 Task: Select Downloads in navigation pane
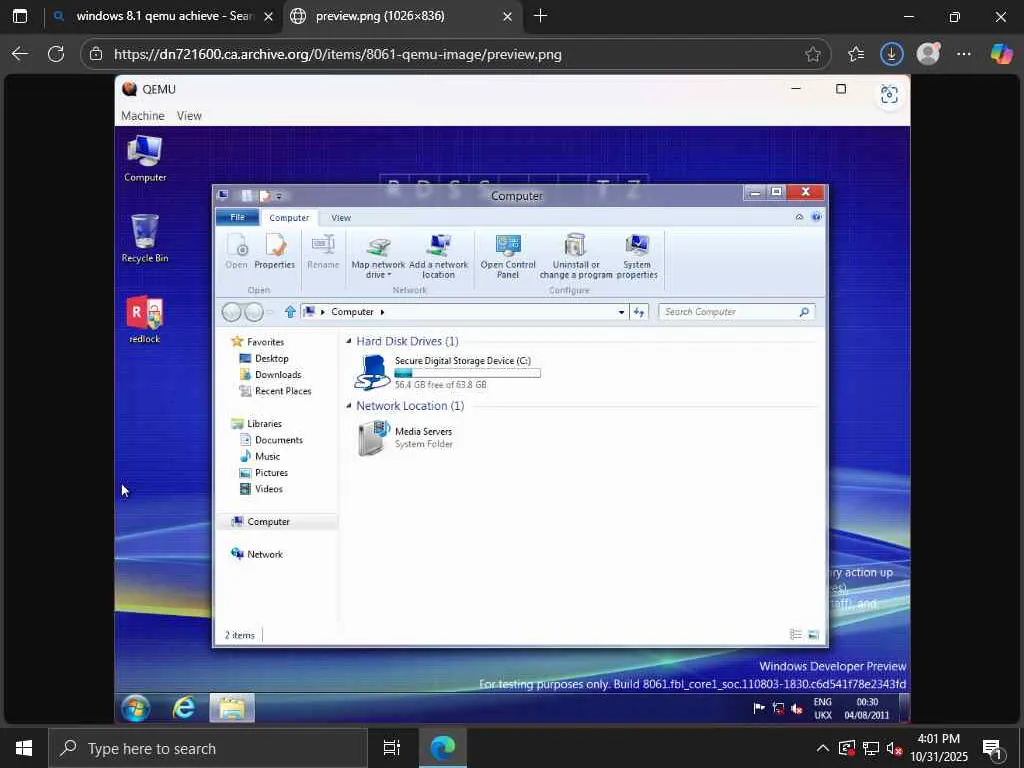coord(278,374)
